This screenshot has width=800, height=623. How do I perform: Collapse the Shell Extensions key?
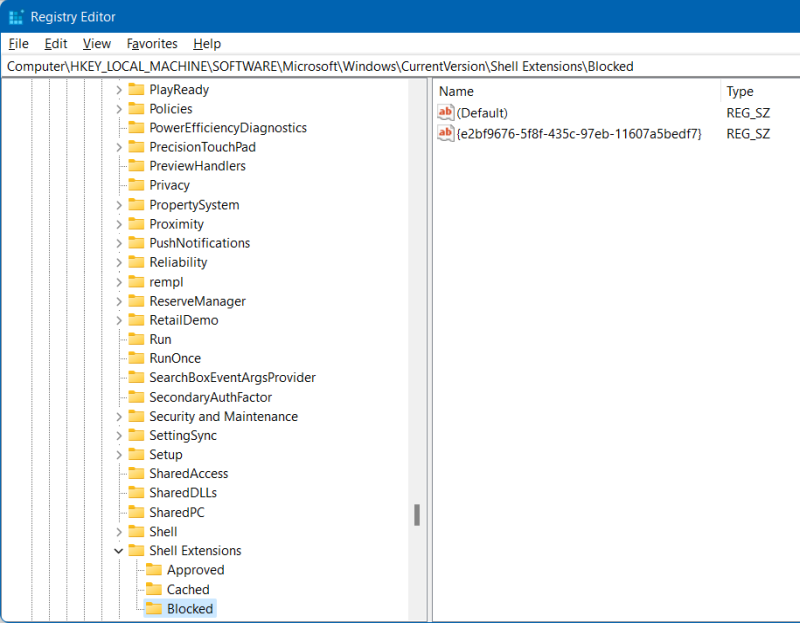pyautogui.click(x=118, y=551)
